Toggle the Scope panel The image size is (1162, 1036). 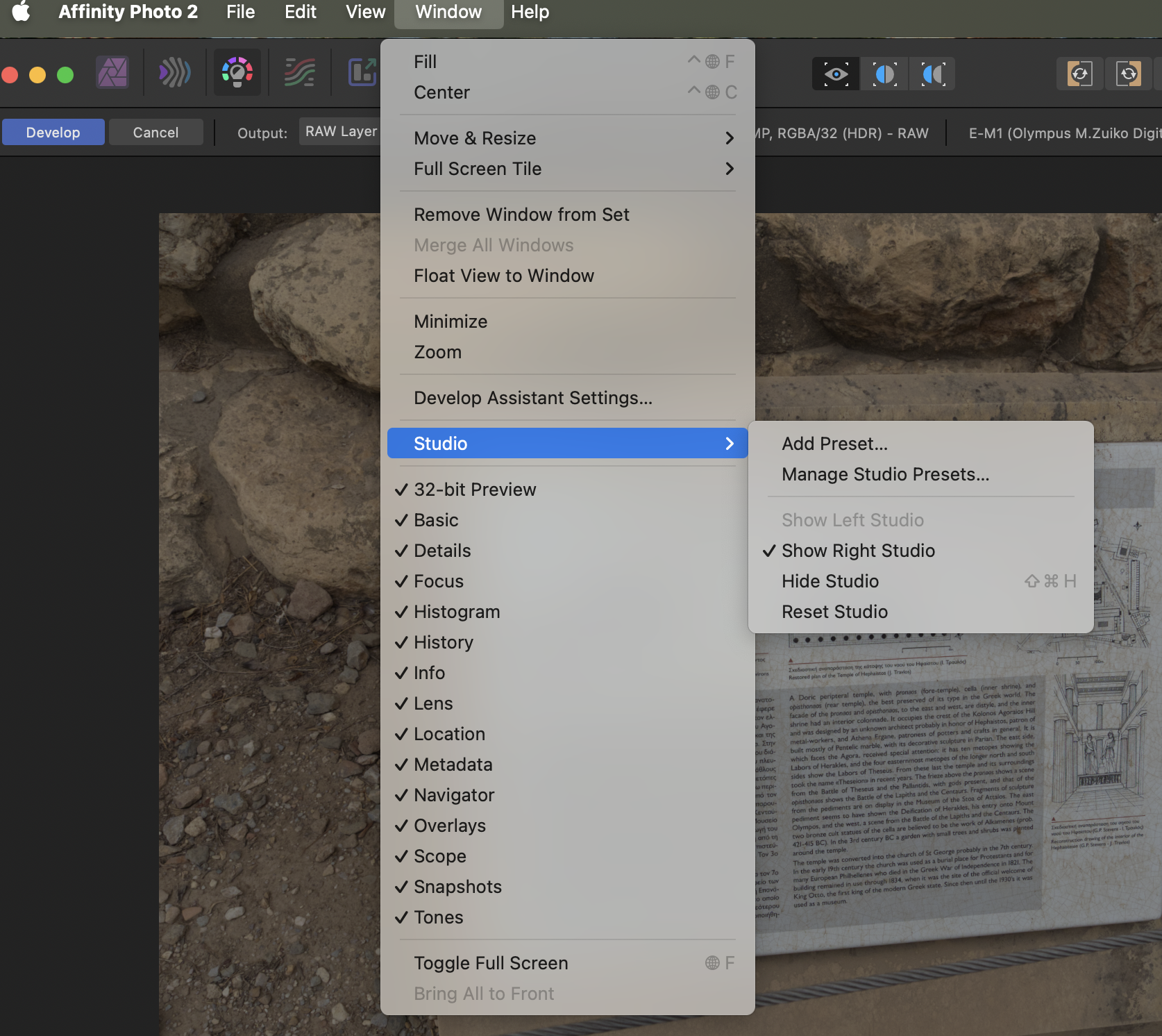[567, 856]
